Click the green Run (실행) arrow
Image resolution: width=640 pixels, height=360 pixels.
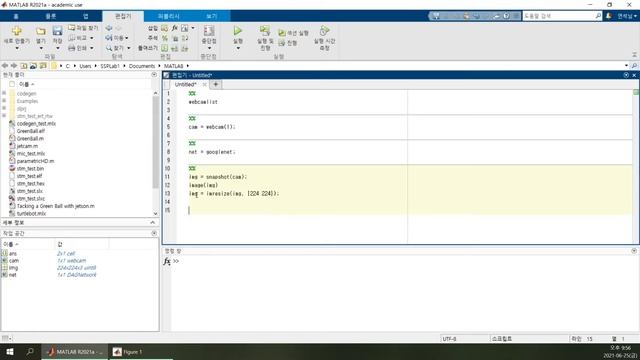coord(238,31)
